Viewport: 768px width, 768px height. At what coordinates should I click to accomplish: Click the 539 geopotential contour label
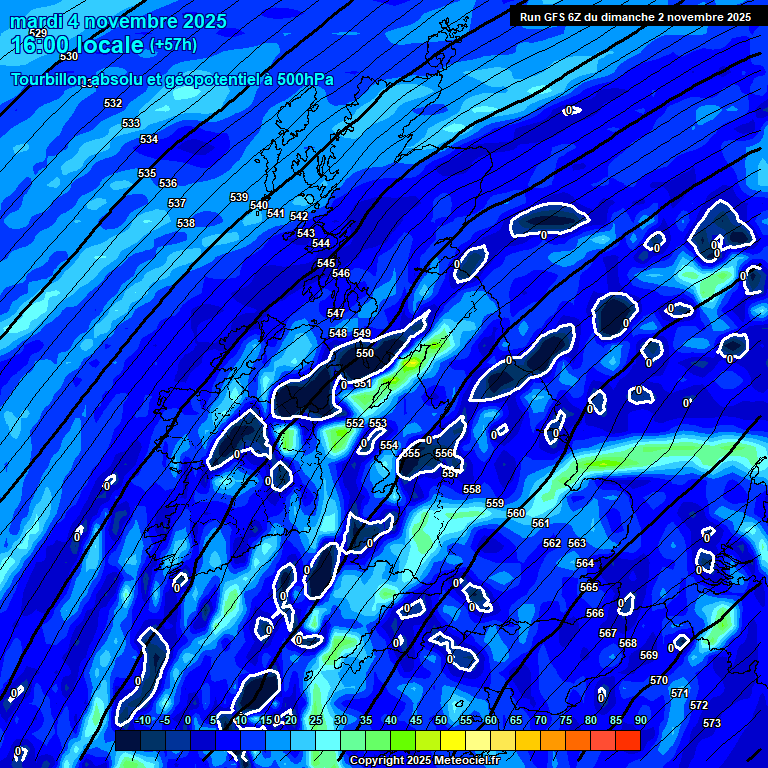tap(239, 197)
